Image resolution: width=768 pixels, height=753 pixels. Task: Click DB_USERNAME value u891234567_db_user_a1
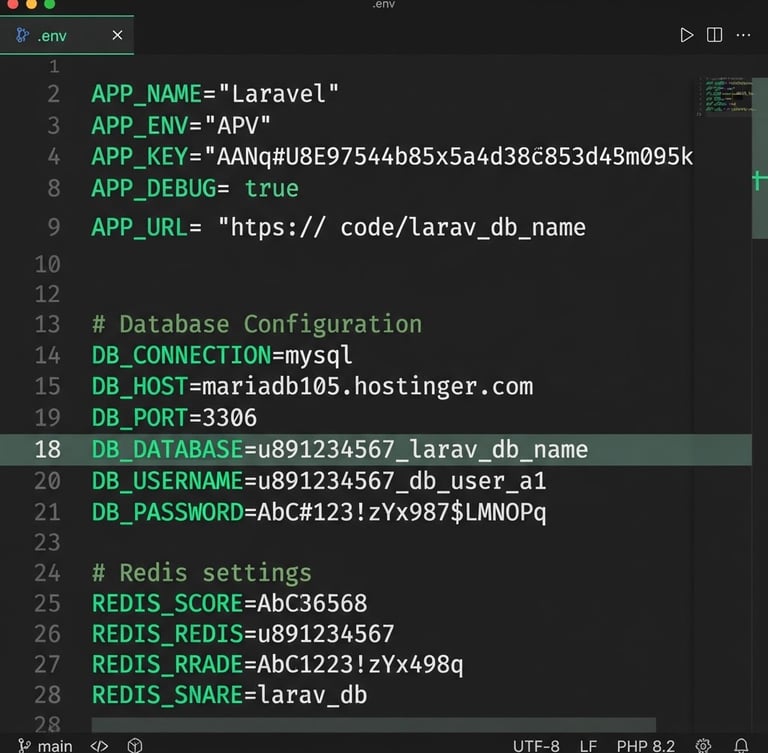coord(402,481)
